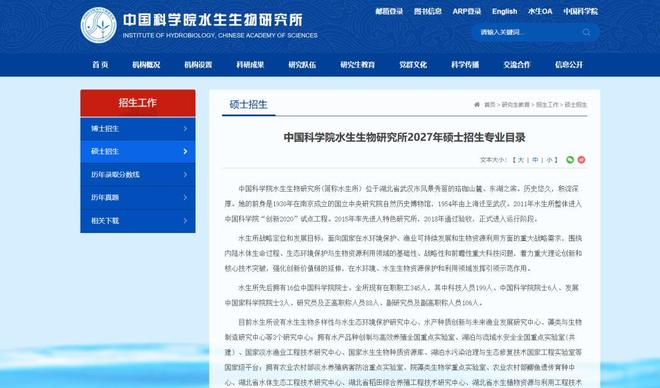Share the article via the green WeChat icon

pos(570,159)
